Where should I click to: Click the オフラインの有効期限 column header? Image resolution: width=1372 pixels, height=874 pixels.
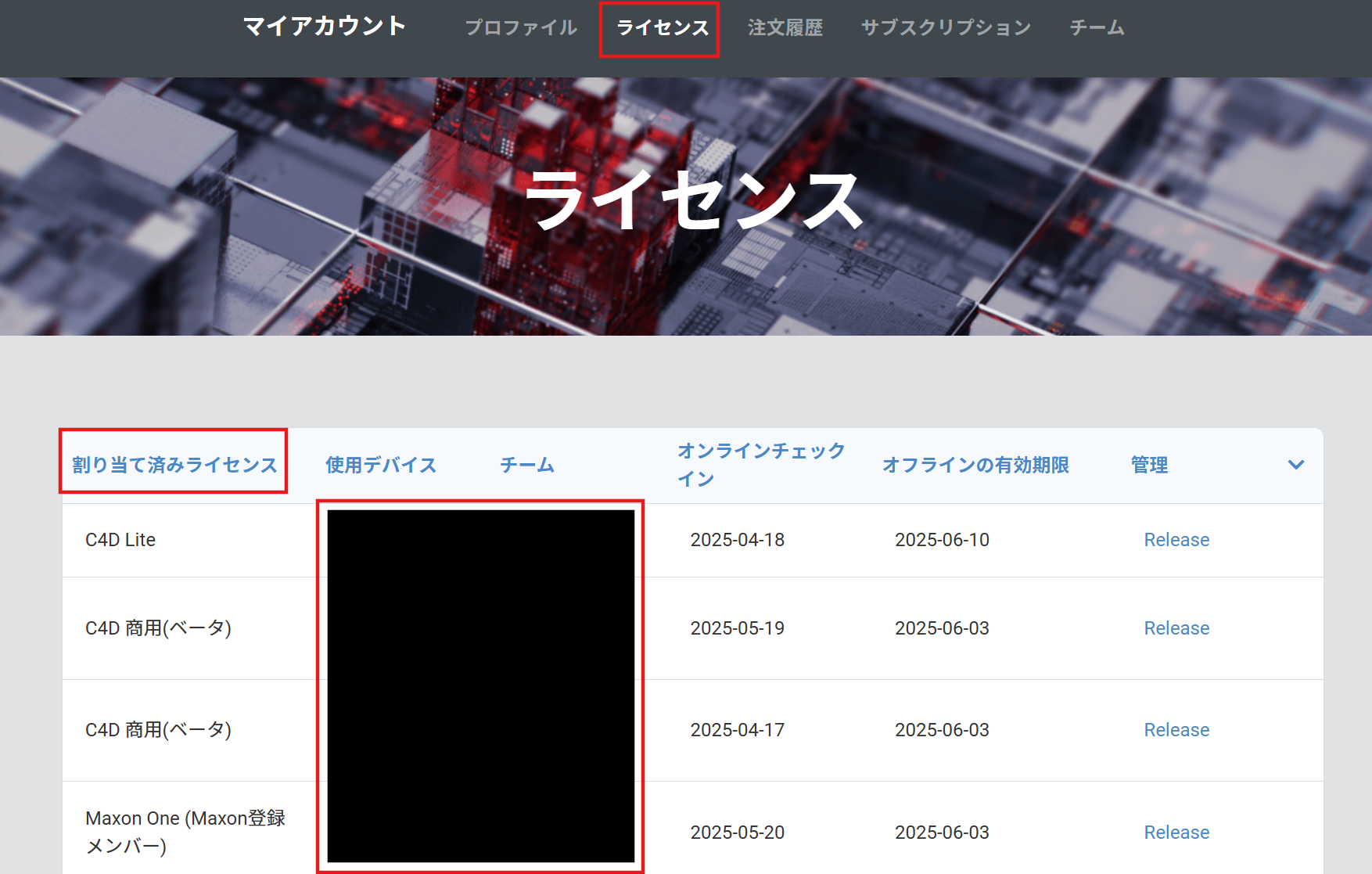(975, 465)
